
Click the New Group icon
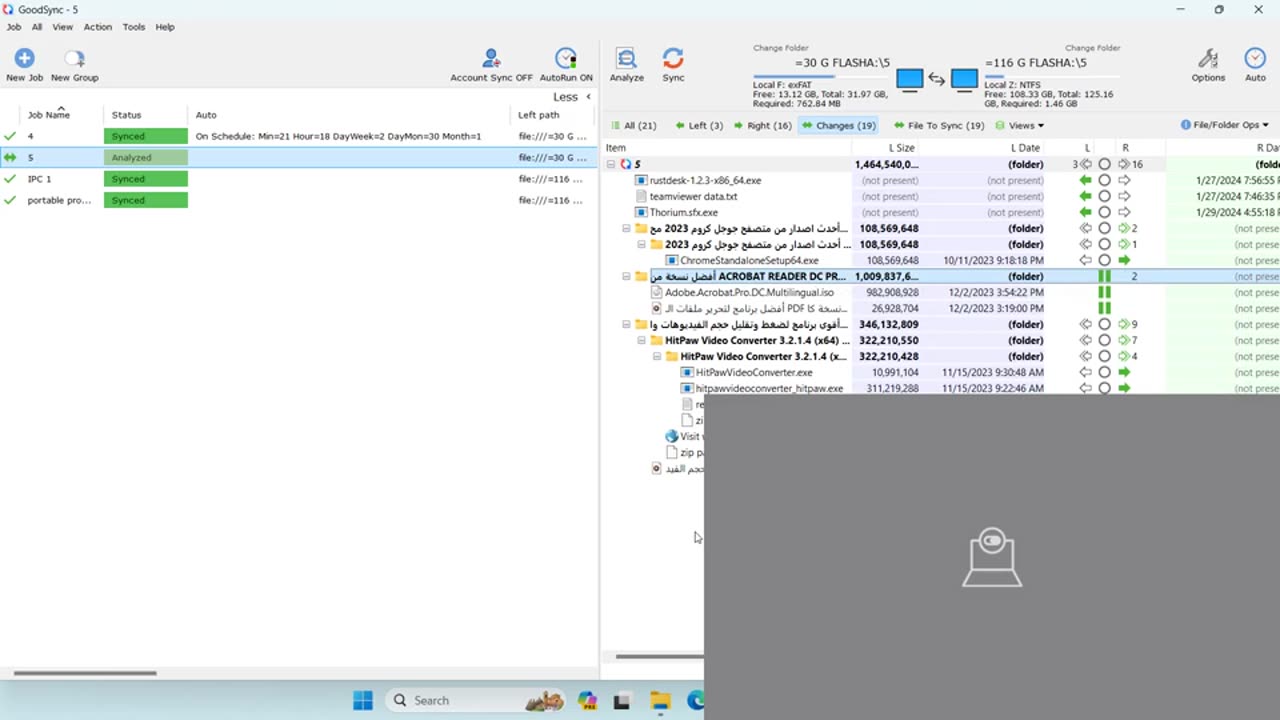pos(74,59)
